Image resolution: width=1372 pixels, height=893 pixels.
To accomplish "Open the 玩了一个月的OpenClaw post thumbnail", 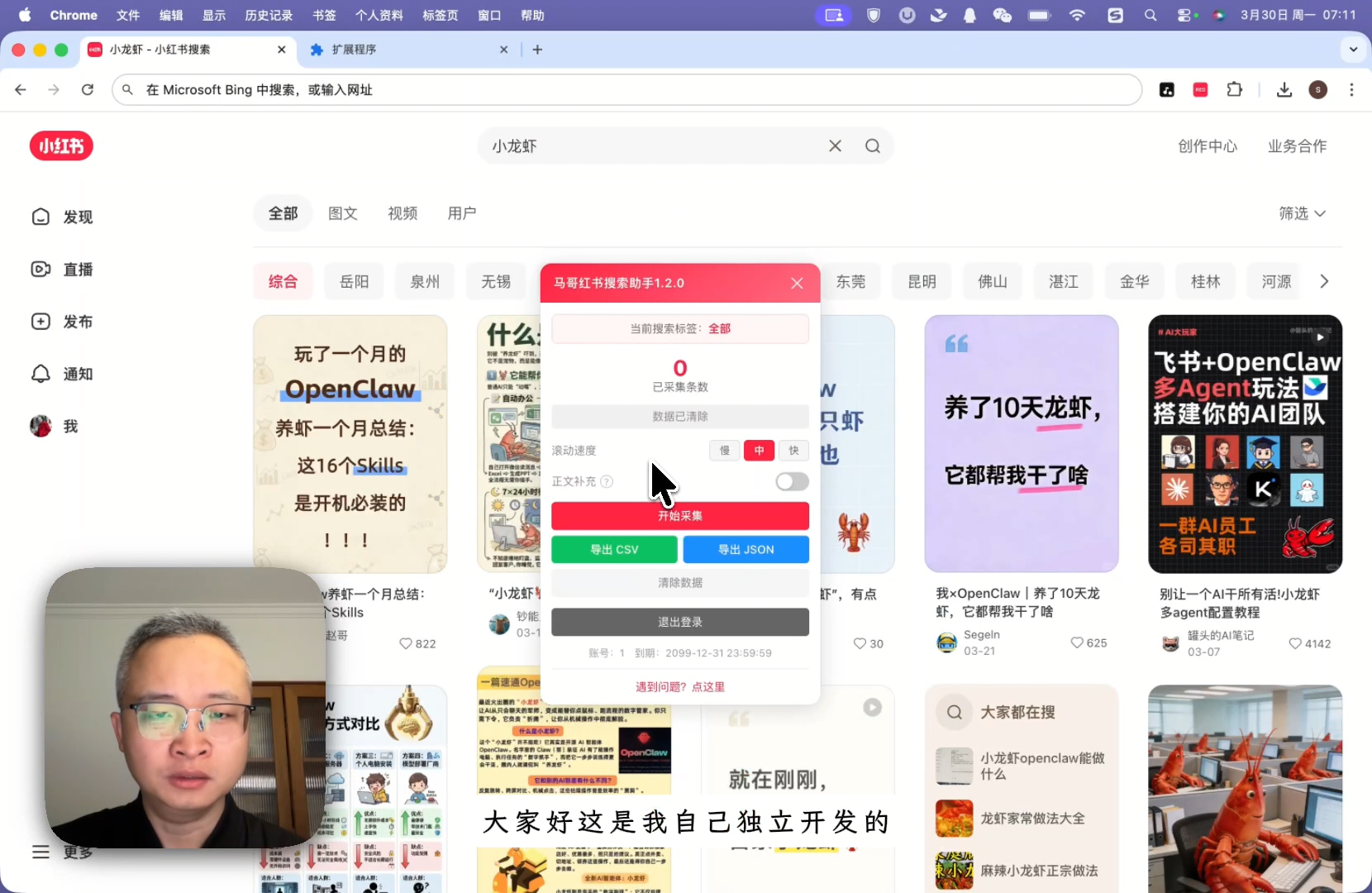I will 350,443.
